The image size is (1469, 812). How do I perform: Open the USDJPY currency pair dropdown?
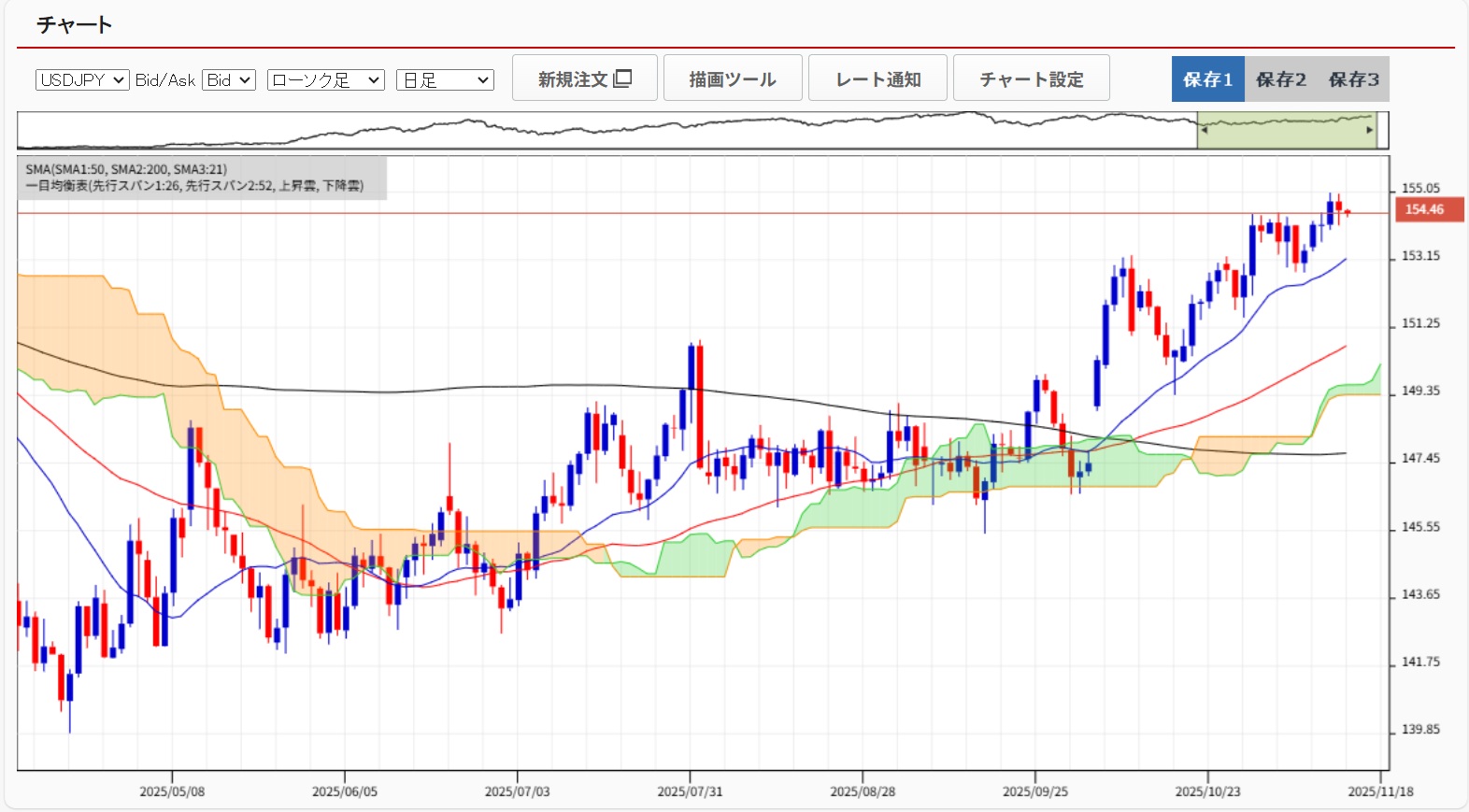point(81,80)
